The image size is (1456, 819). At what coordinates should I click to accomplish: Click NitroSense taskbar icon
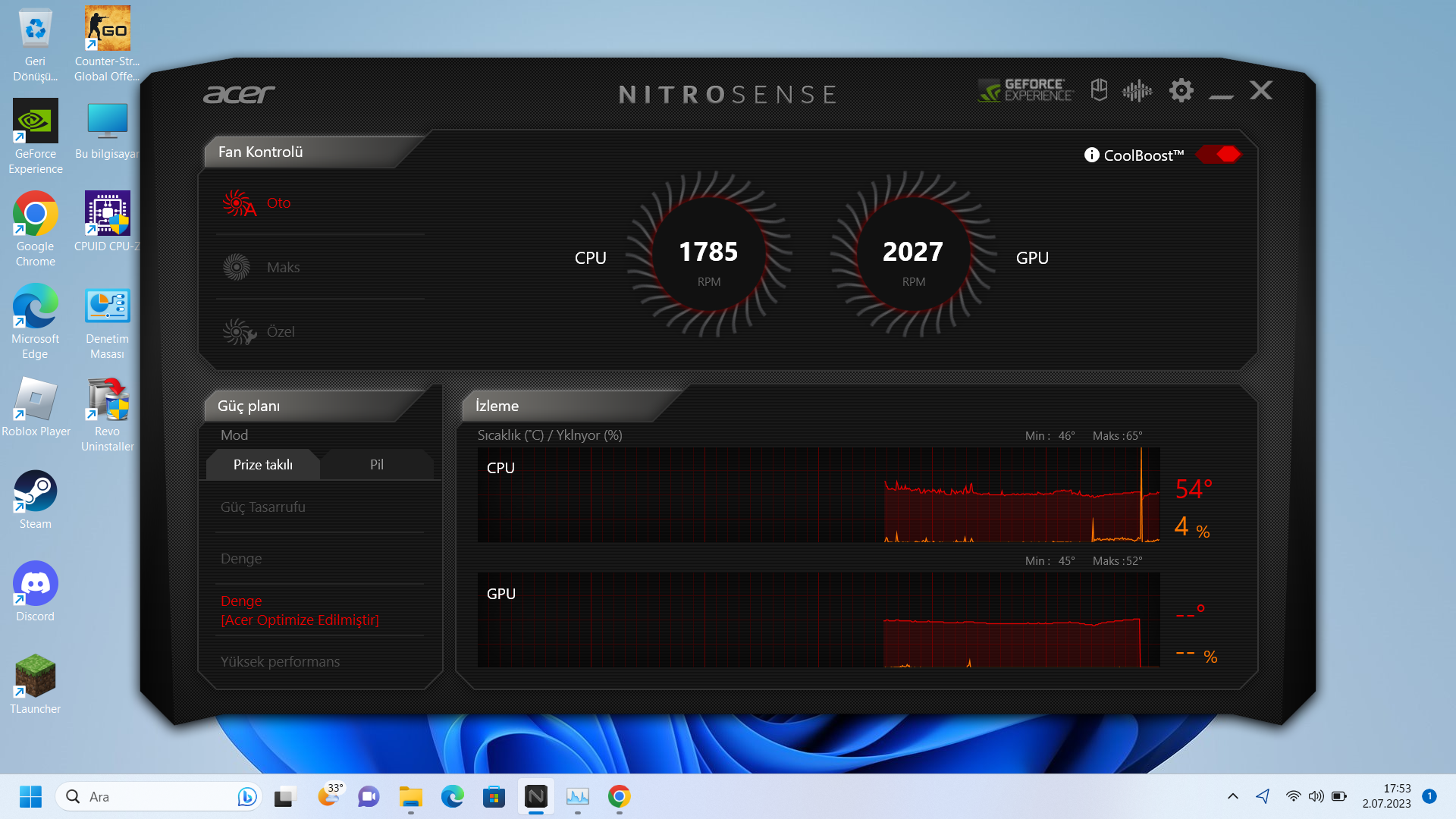click(535, 796)
